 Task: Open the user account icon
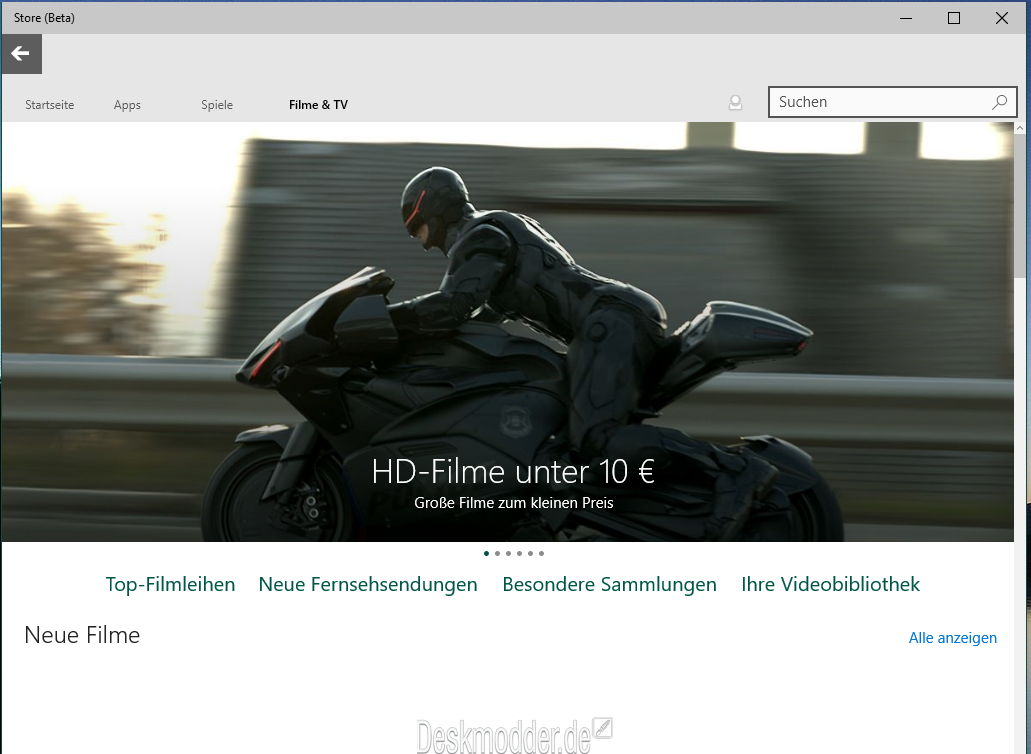click(735, 103)
